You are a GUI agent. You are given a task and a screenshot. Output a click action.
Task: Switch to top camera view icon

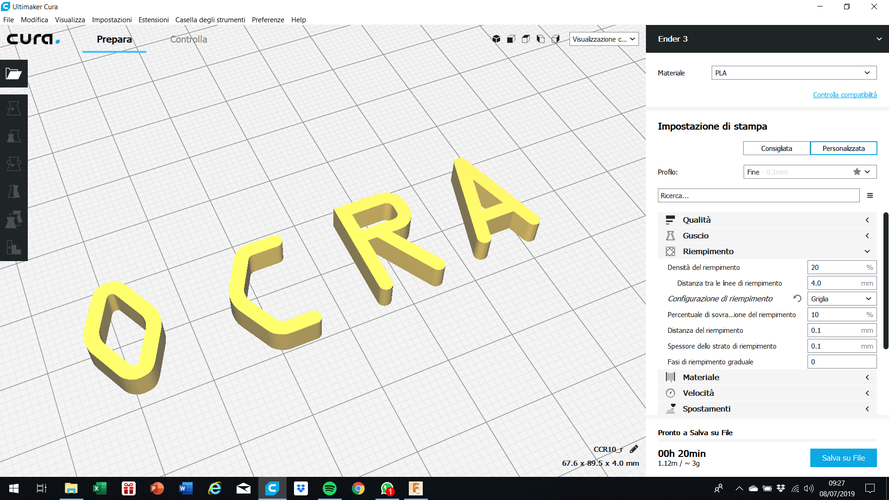coord(526,39)
